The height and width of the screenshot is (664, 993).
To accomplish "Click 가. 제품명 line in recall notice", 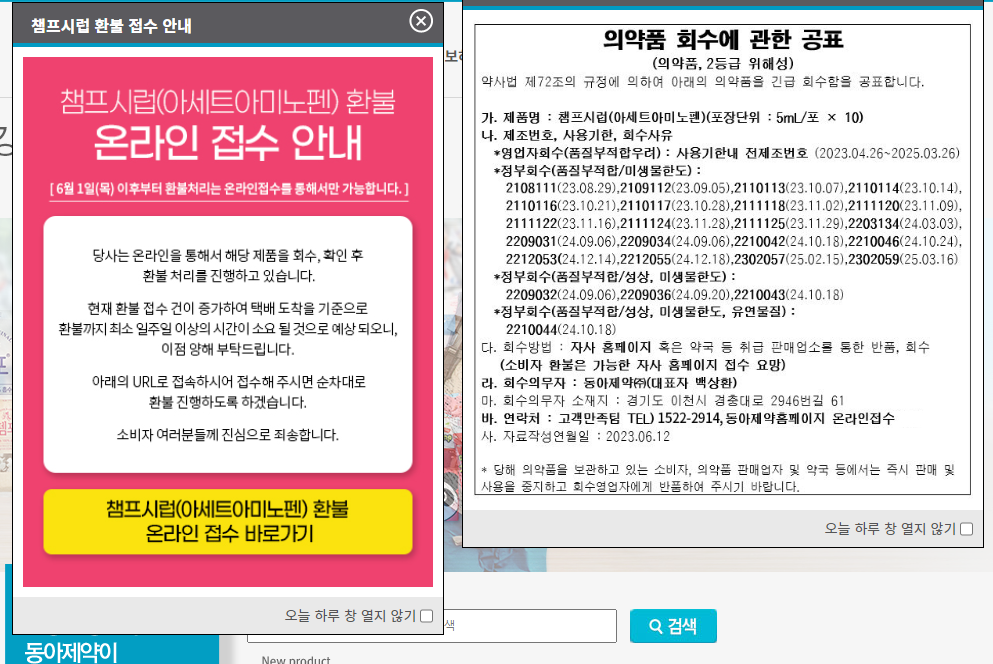I will click(672, 118).
